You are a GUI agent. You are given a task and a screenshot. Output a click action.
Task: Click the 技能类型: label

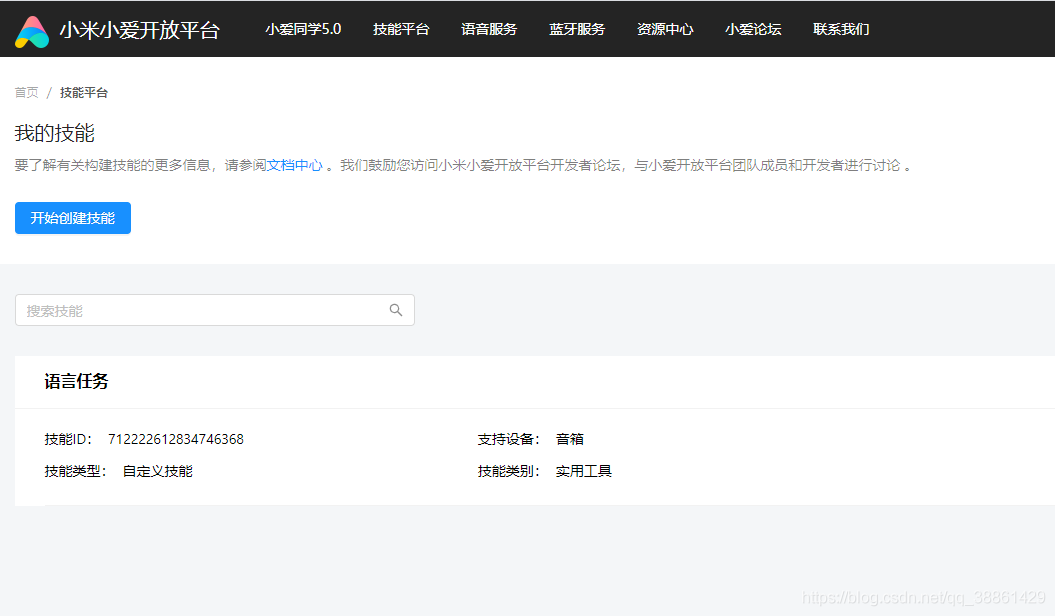pos(75,471)
